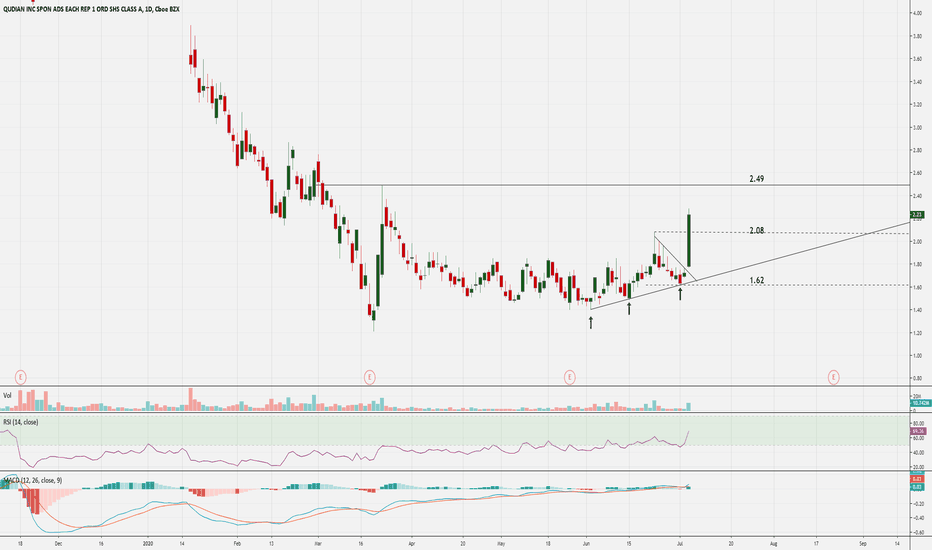932x550 pixels.
Task: Click the May label on the time axis
Action: point(500,543)
